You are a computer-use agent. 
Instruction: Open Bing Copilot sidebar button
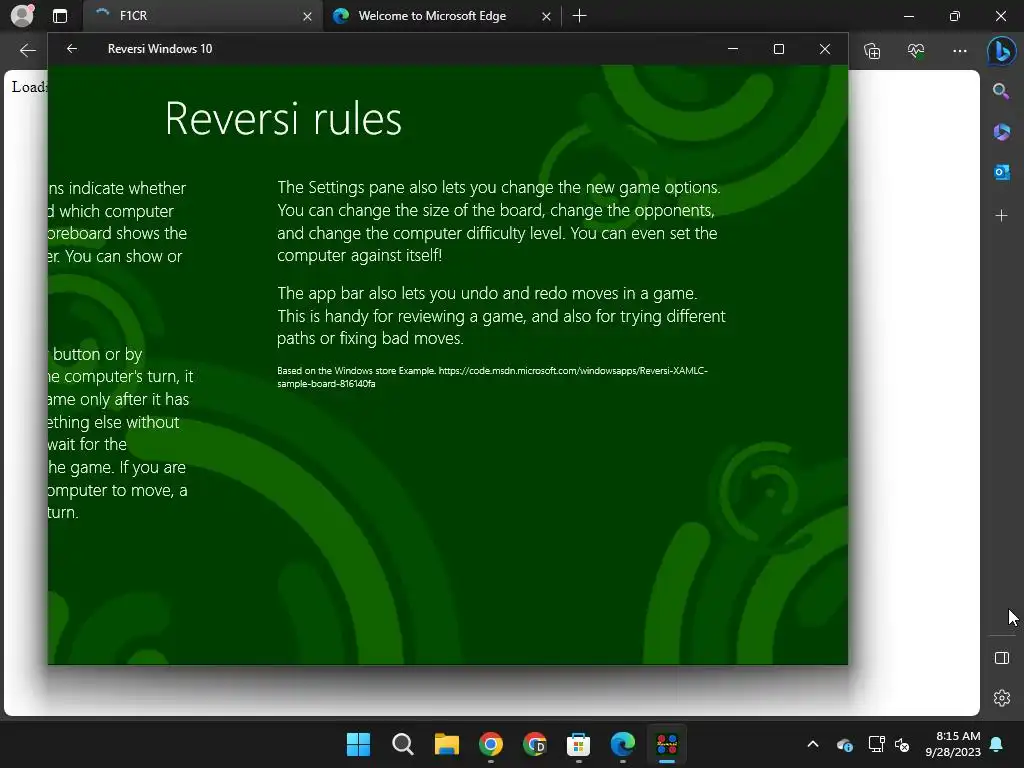tap(1001, 51)
